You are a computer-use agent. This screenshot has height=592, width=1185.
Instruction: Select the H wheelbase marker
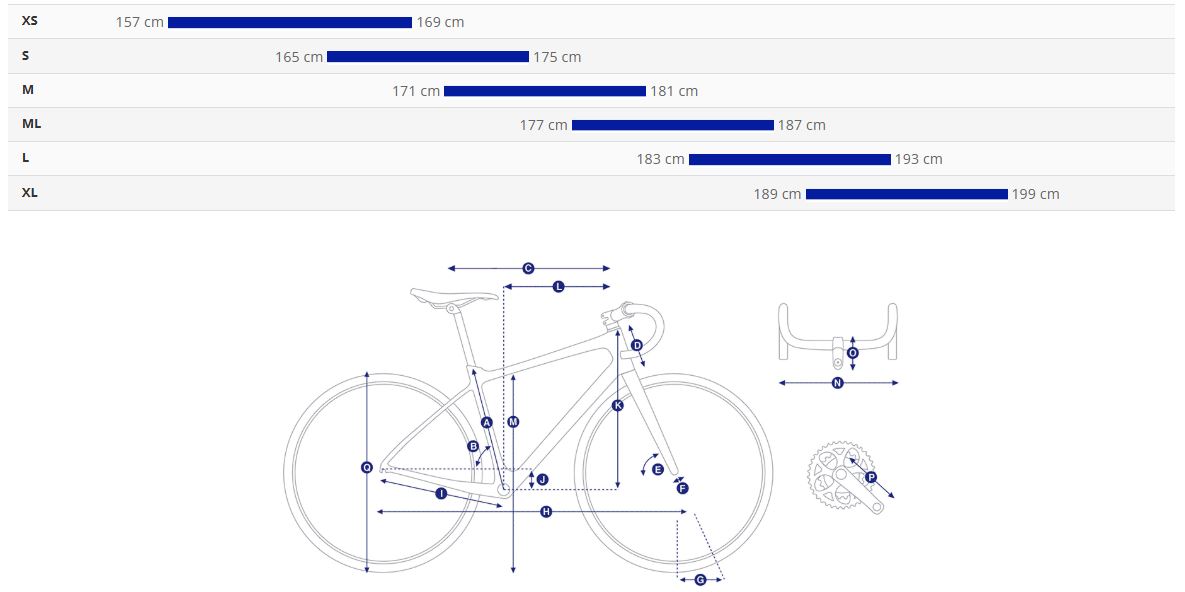pyautogui.click(x=546, y=512)
